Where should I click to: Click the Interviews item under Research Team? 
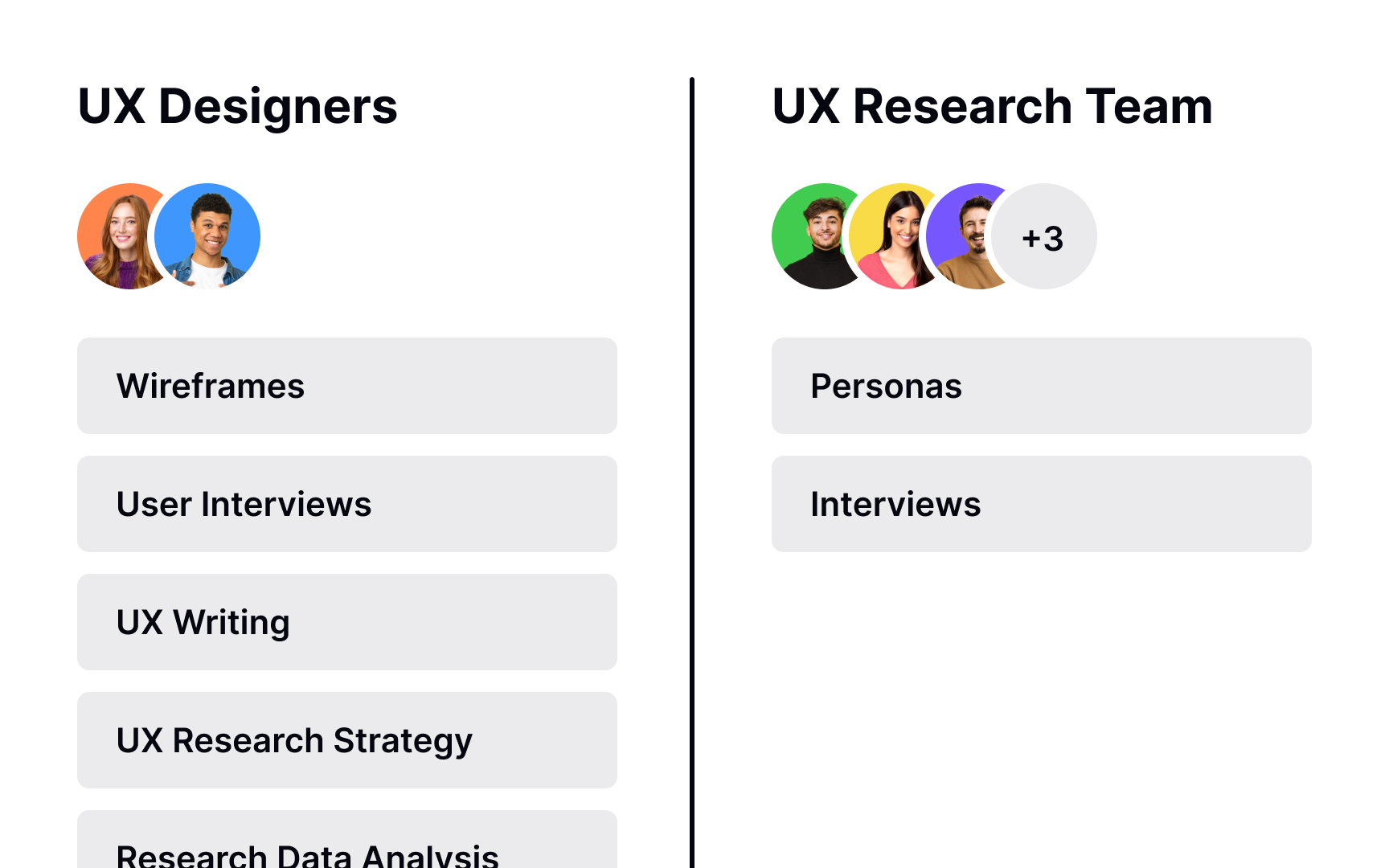click(1041, 504)
